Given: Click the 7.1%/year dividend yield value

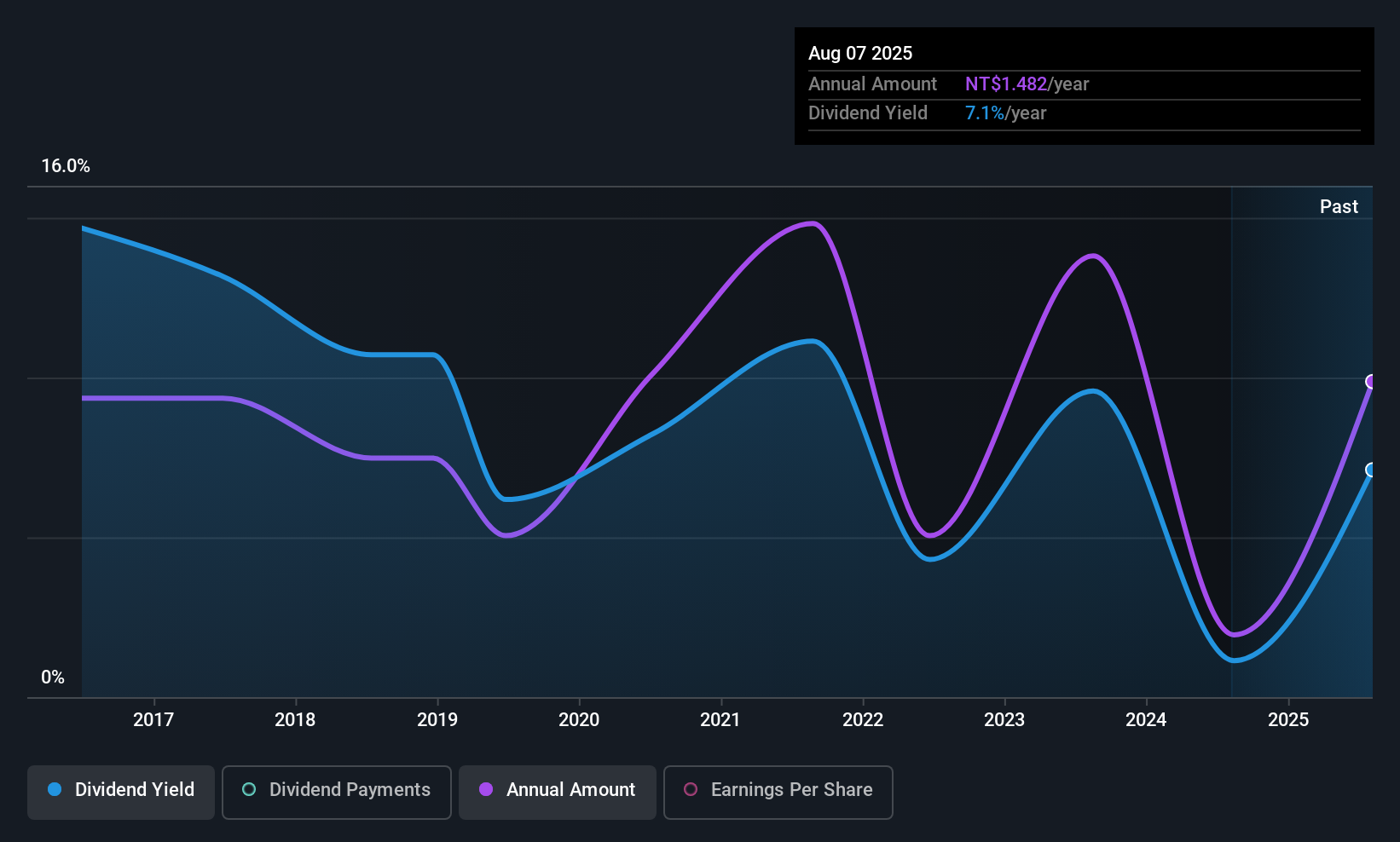Looking at the screenshot, I should [1006, 112].
